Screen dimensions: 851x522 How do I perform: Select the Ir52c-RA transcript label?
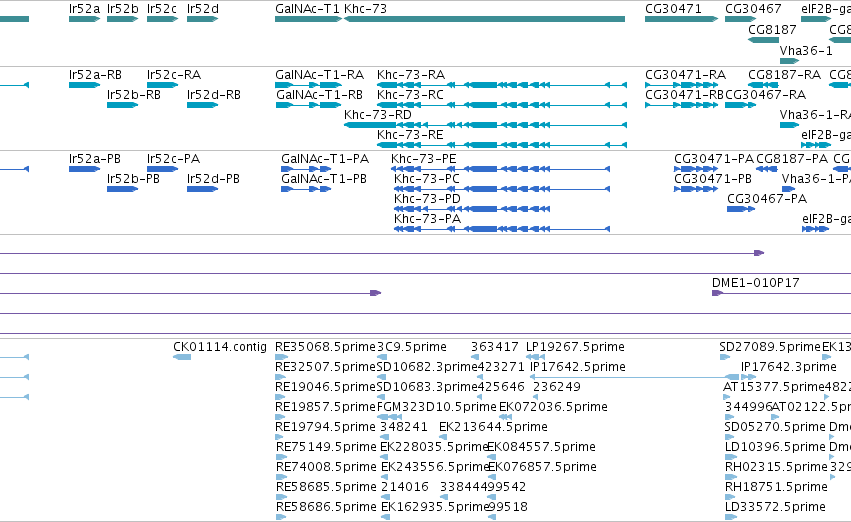pos(174,74)
